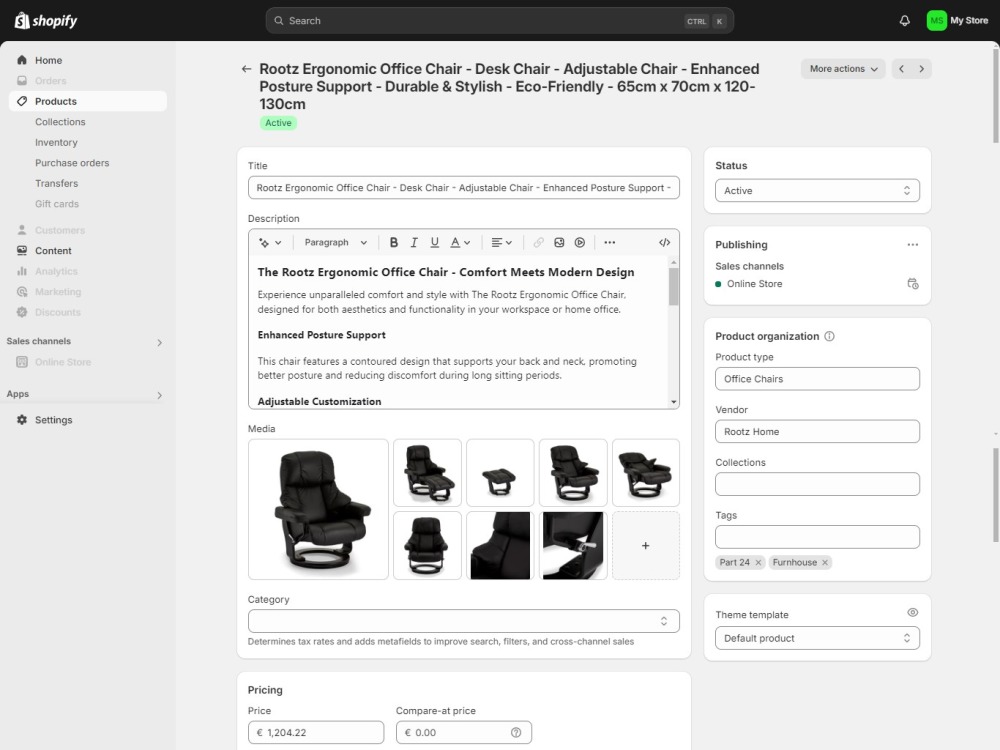Image resolution: width=1000 pixels, height=750 pixels.
Task: Click Tags input field
Action: (817, 537)
